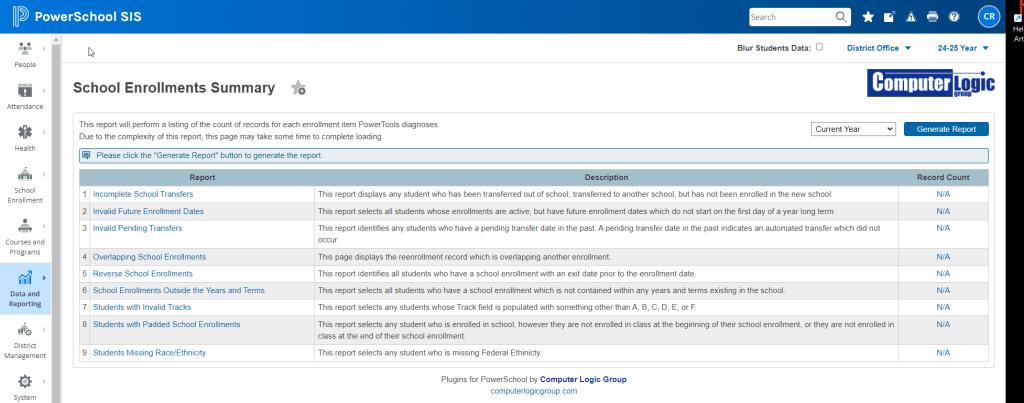The image size is (1024, 403).
Task: Click N/A count for Incomplete School Transfers
Action: 943,195
